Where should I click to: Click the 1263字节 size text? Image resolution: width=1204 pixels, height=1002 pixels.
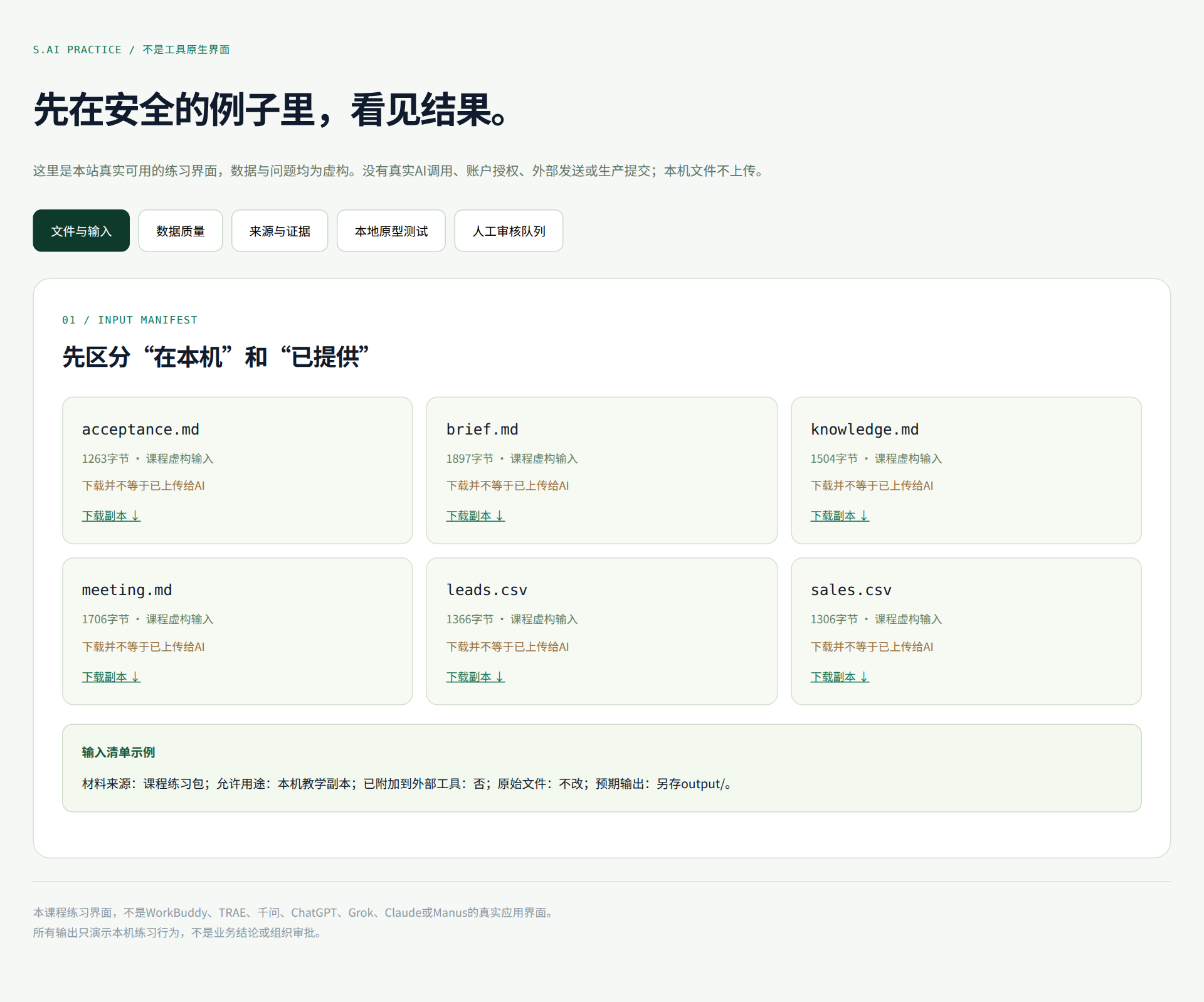[x=105, y=459]
